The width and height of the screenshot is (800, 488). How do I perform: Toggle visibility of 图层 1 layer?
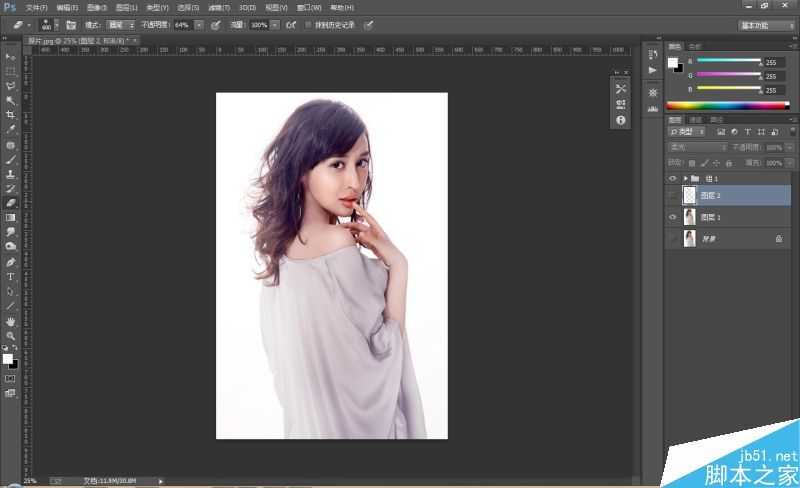coord(672,217)
